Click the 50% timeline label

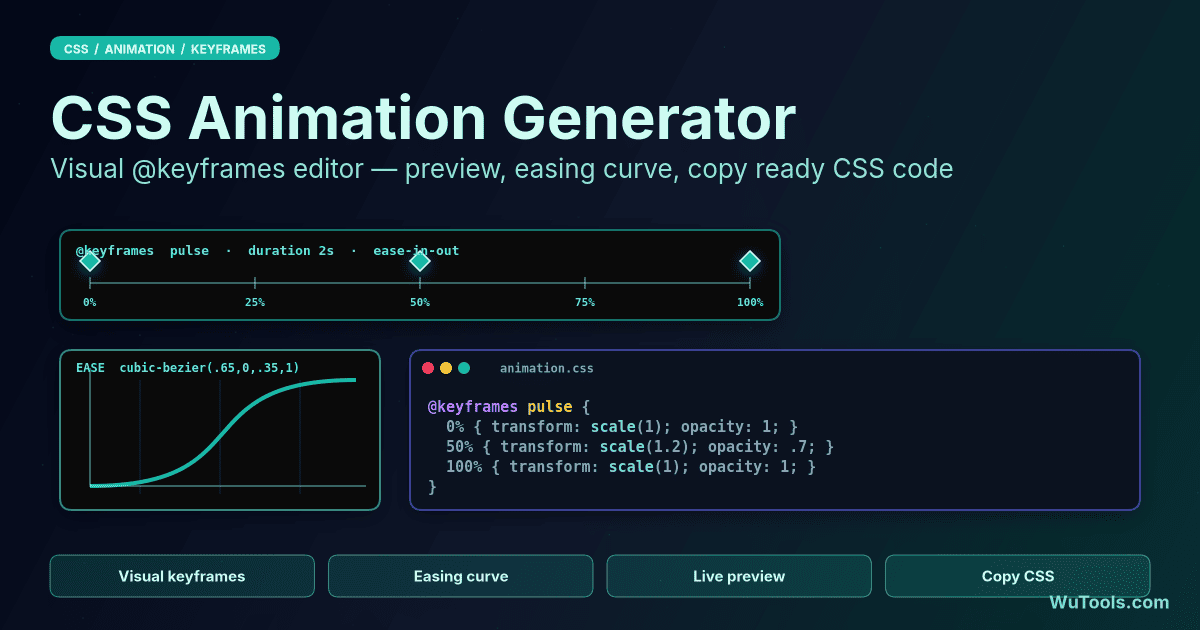(420, 302)
